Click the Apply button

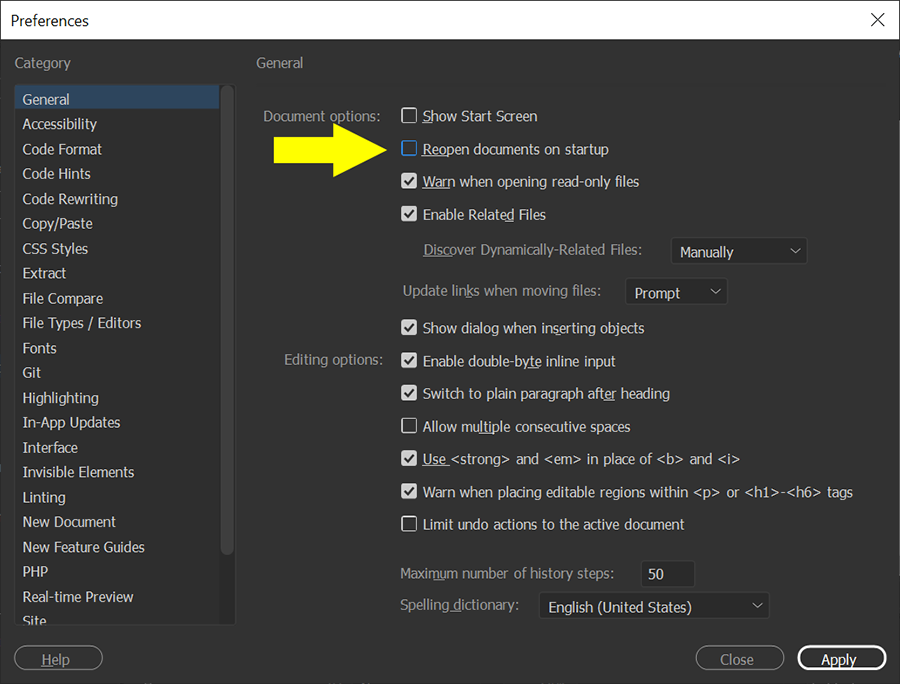pos(841,659)
